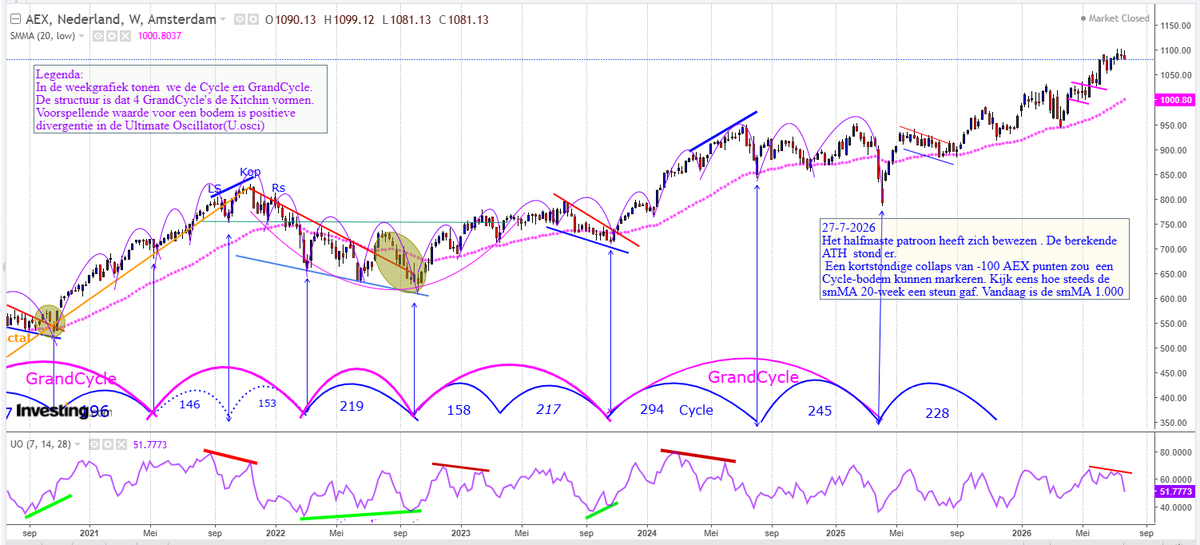Click the 2026 label on time axis
The width and height of the screenshot is (1200, 545).
(1021, 535)
